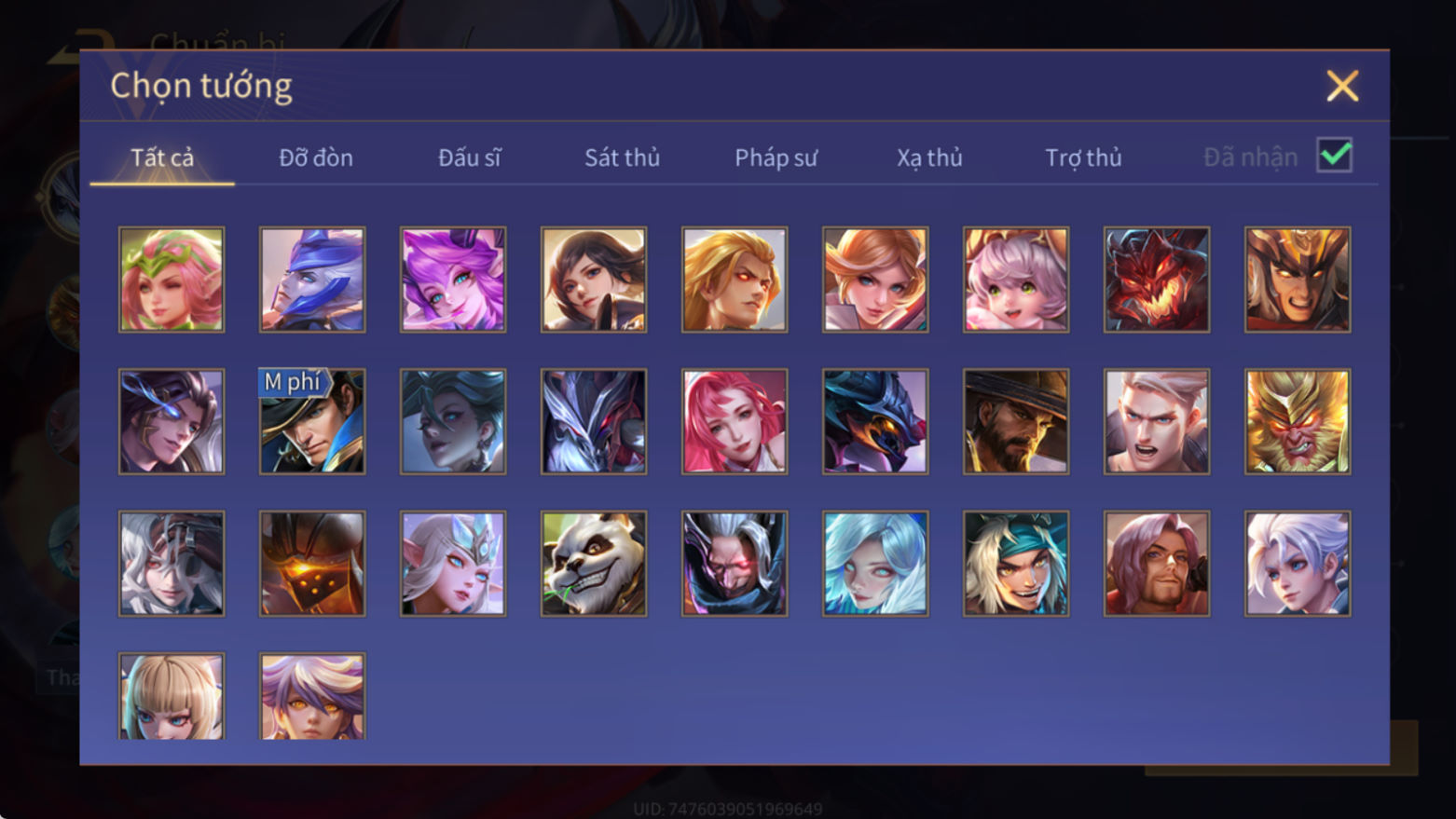The height and width of the screenshot is (819, 1456).
Task: Filter by the Xạ thủ tab
Action: point(929,157)
